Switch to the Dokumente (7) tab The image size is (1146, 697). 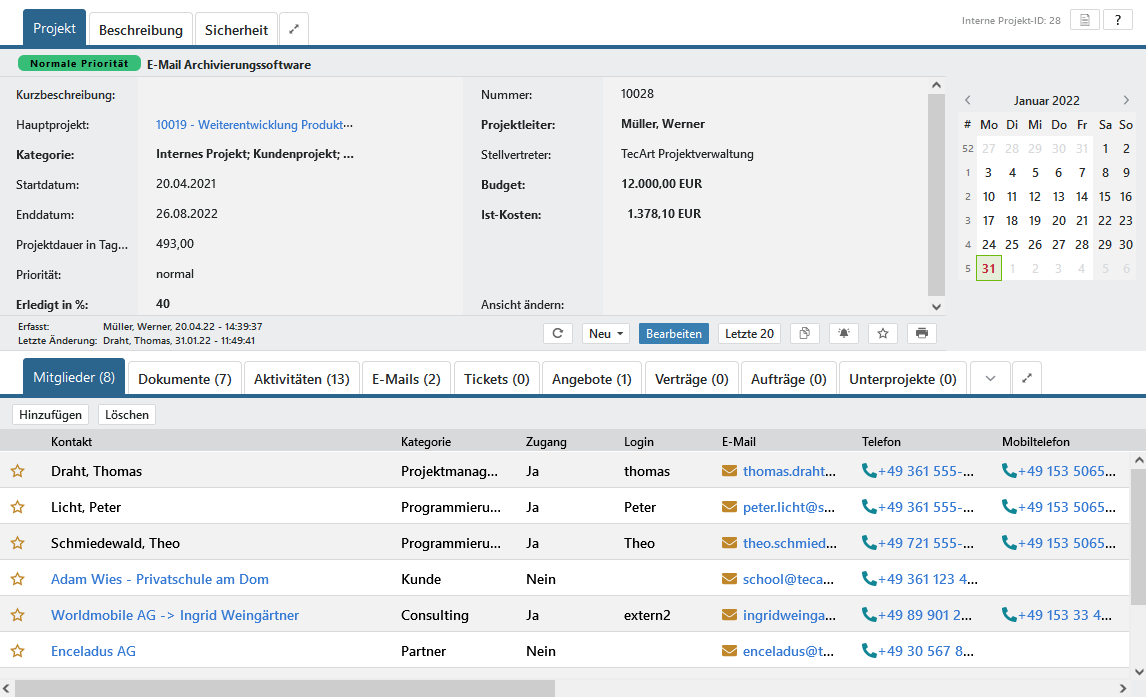[x=185, y=379]
